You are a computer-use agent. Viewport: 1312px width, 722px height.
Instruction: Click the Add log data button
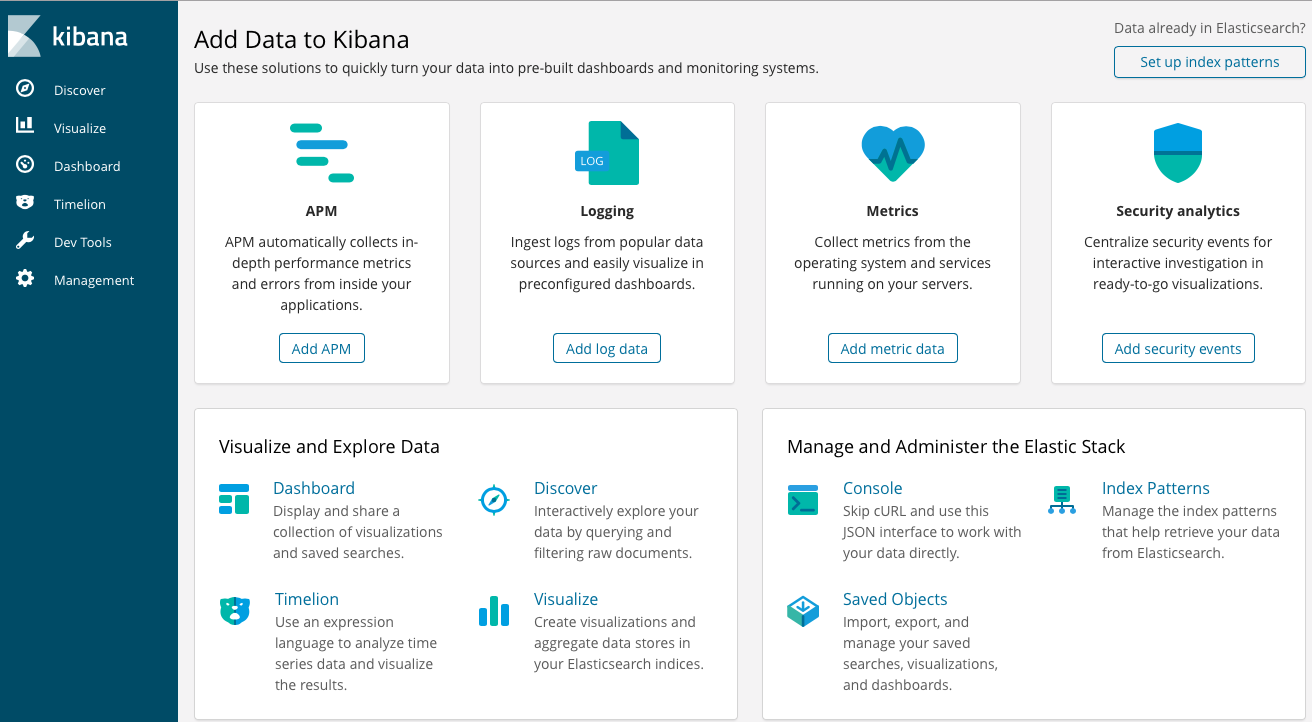coord(607,348)
